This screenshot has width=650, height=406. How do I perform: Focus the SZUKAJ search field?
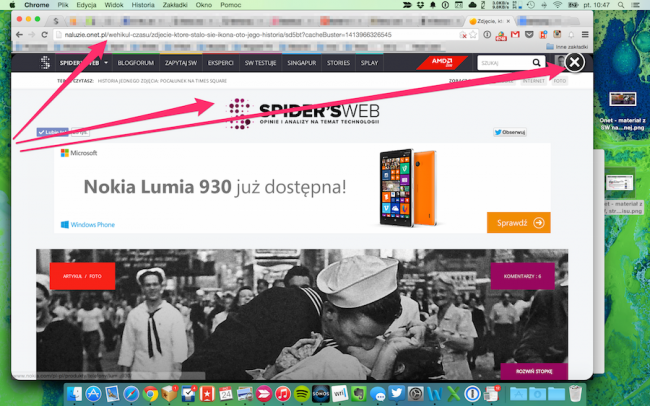(505, 63)
